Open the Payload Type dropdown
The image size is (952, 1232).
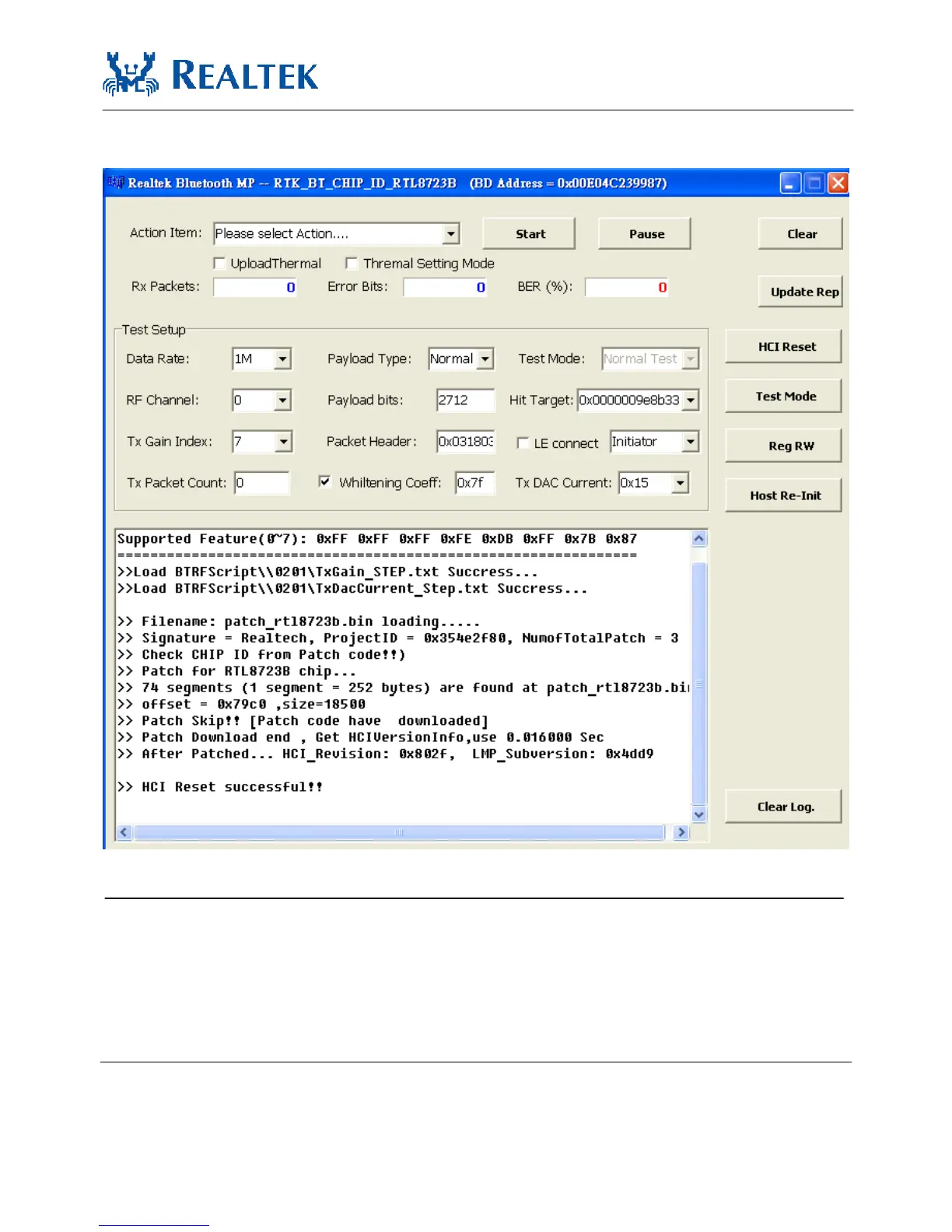[485, 359]
